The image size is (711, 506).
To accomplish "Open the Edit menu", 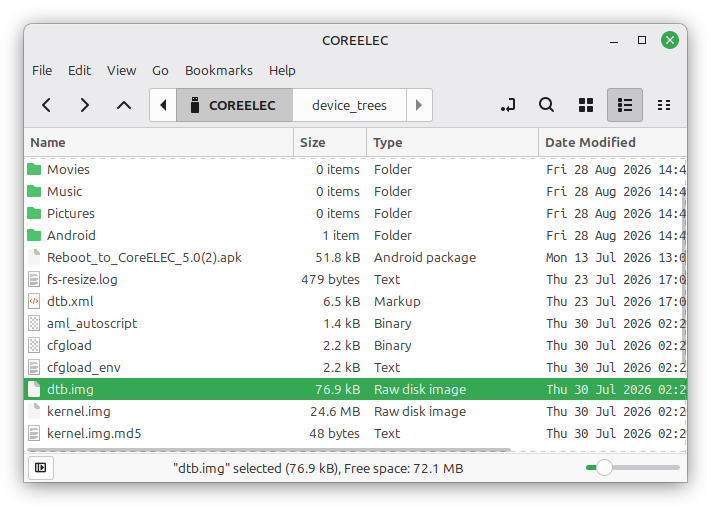I will click(79, 71).
